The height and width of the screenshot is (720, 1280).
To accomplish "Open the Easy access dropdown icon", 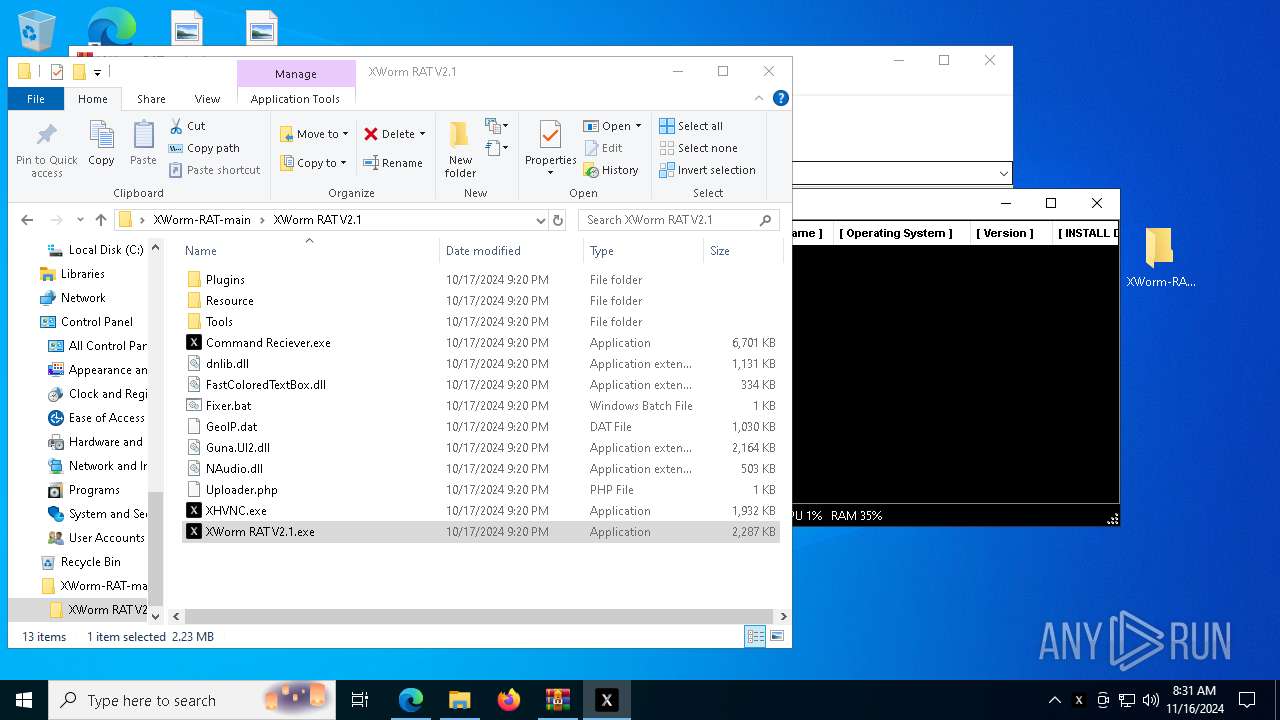I will tap(497, 148).
